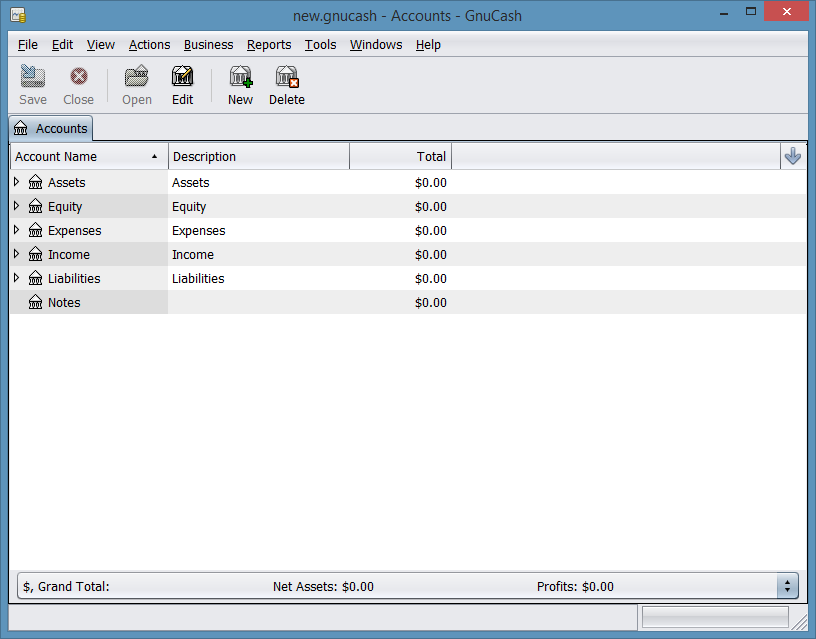The width and height of the screenshot is (816, 639).
Task: Open the Edit menu
Action: [x=62, y=45]
